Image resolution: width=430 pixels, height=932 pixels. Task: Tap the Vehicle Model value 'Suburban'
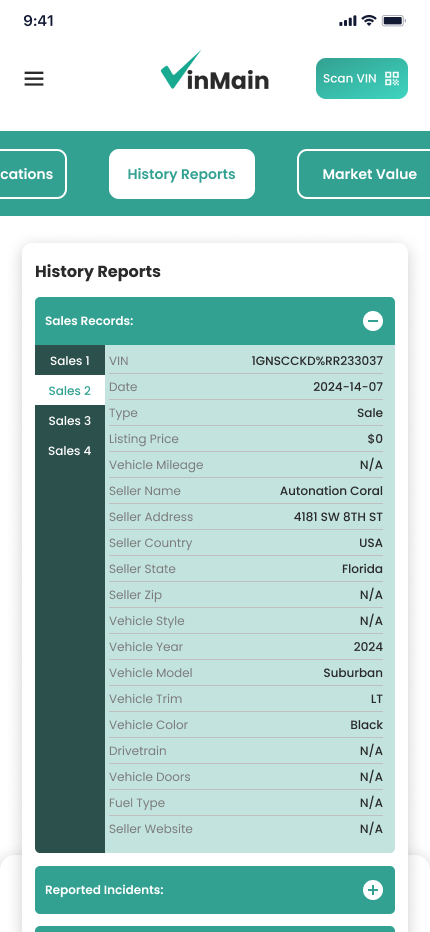[353, 673]
